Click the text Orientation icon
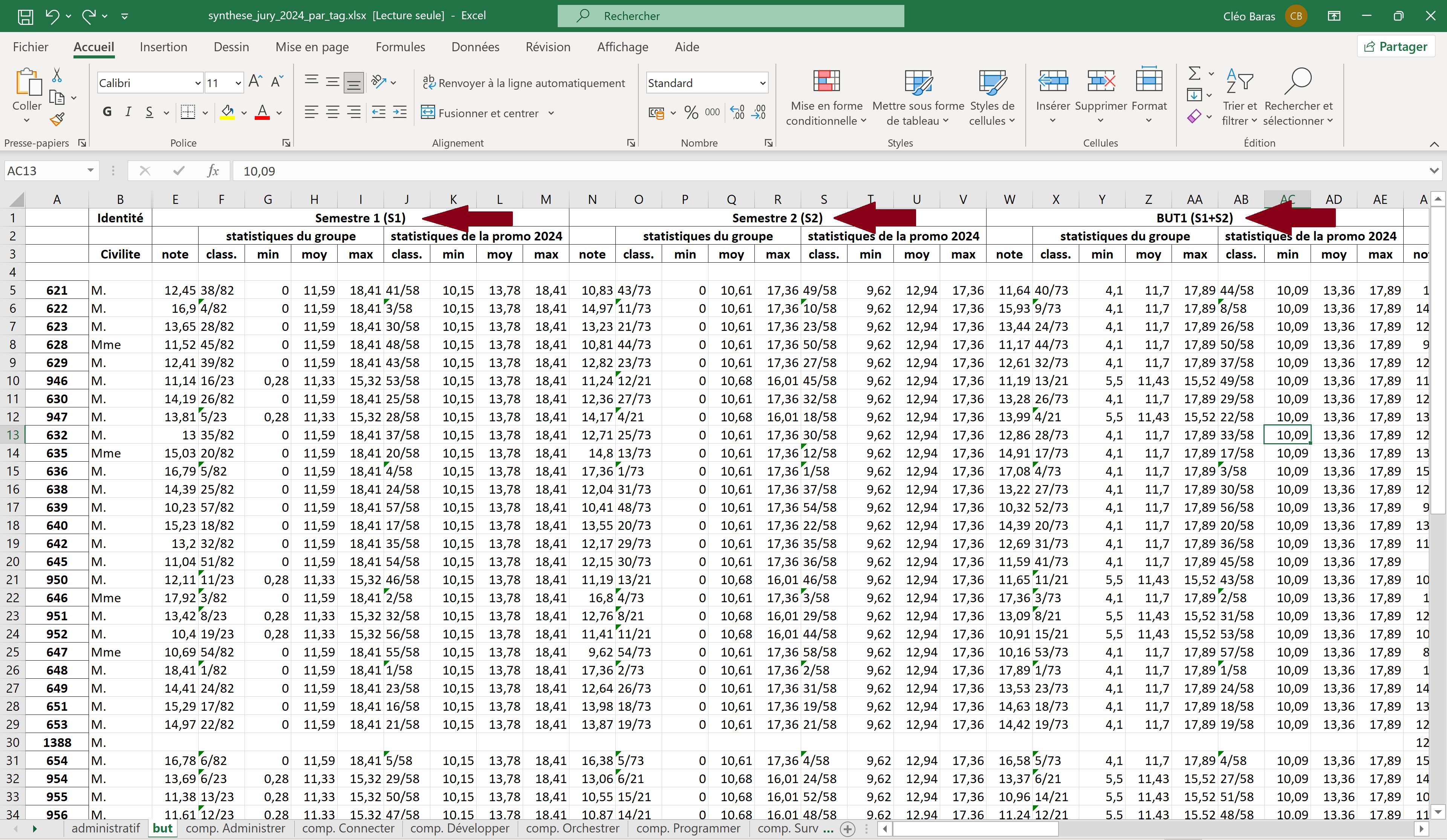 click(x=378, y=82)
